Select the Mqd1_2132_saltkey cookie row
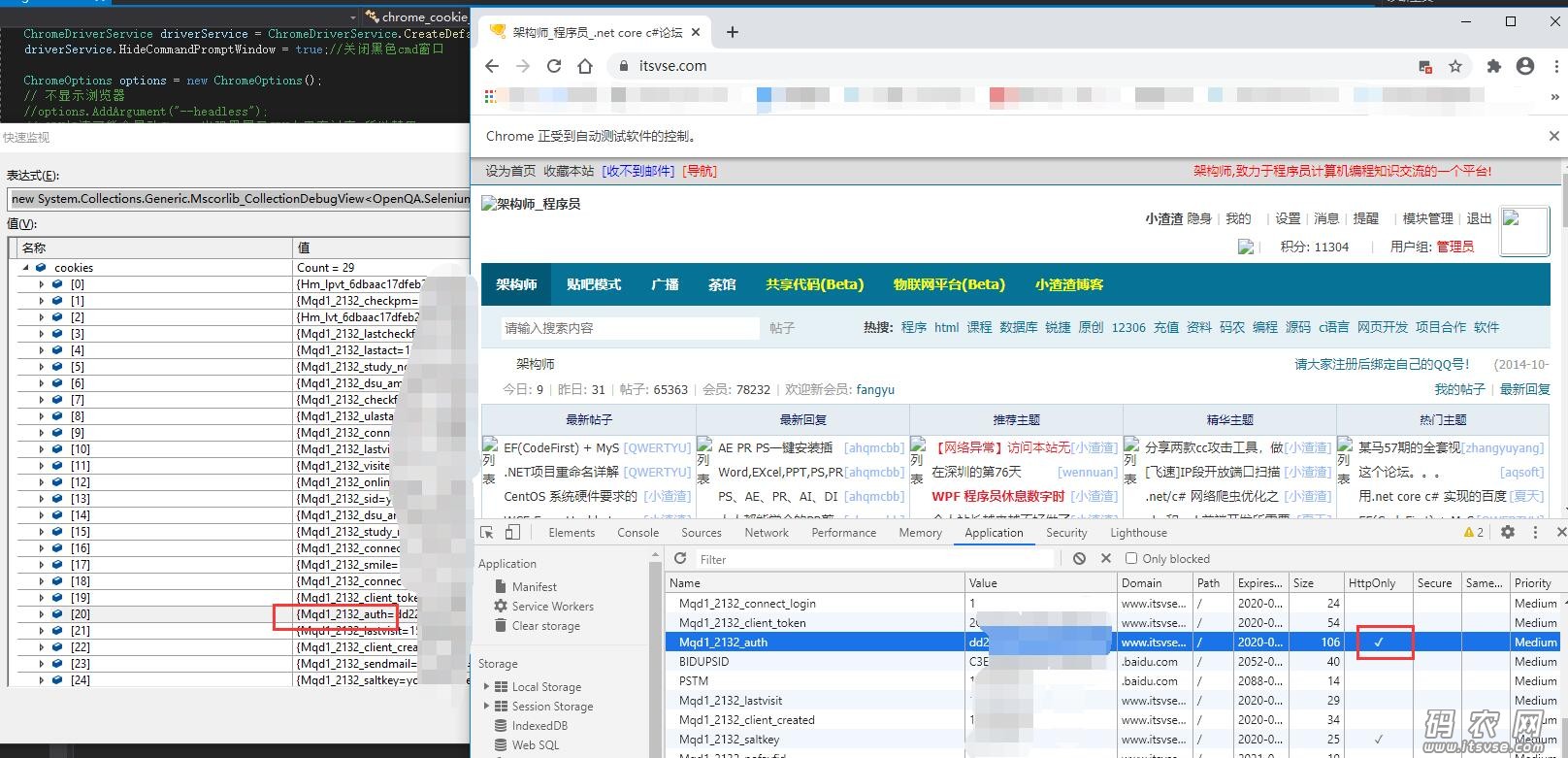The image size is (1568, 758). (1113, 740)
